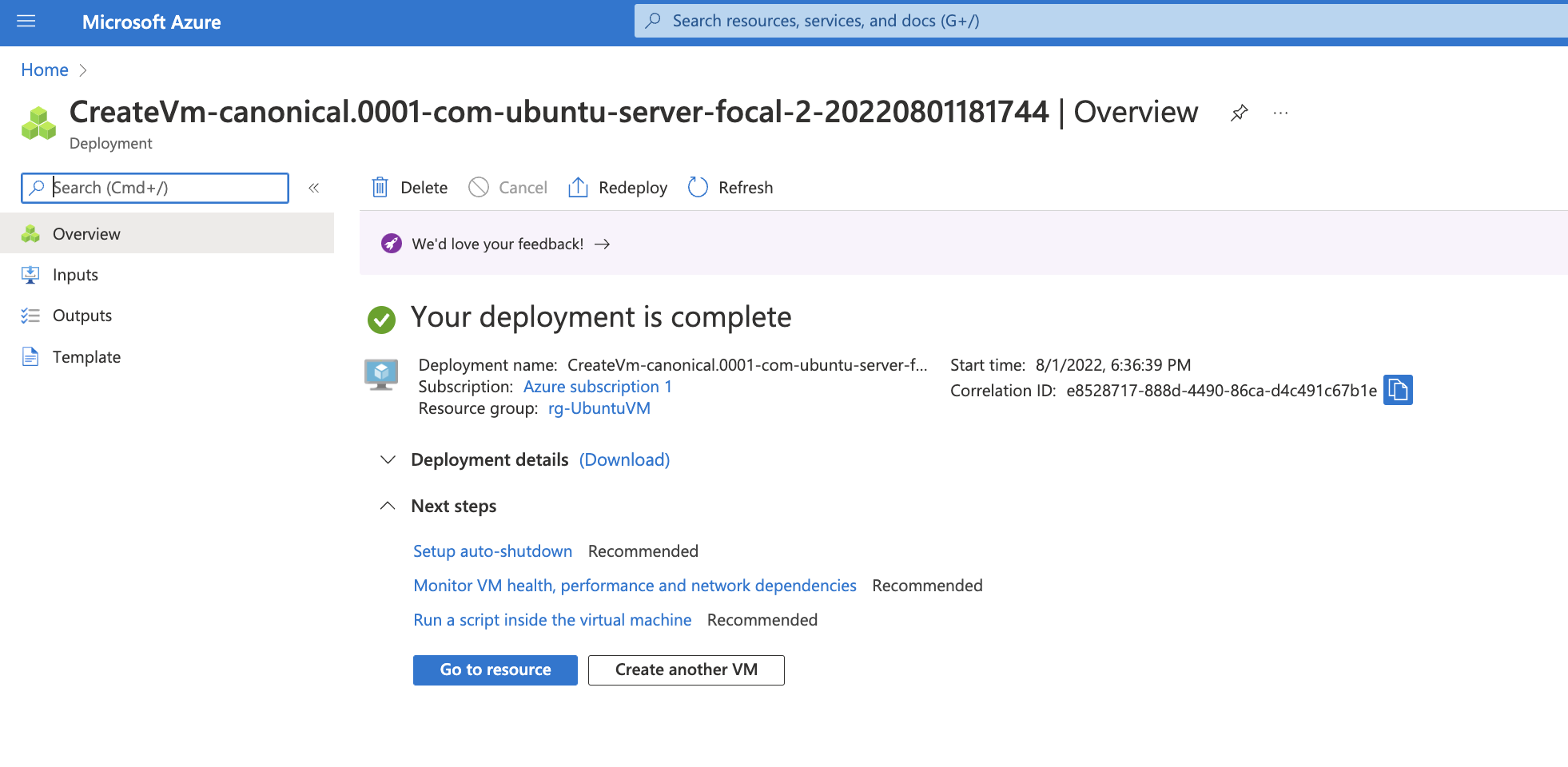Collapse the left sidebar with double chevron
The height and width of the screenshot is (767, 1568).
pos(314,188)
